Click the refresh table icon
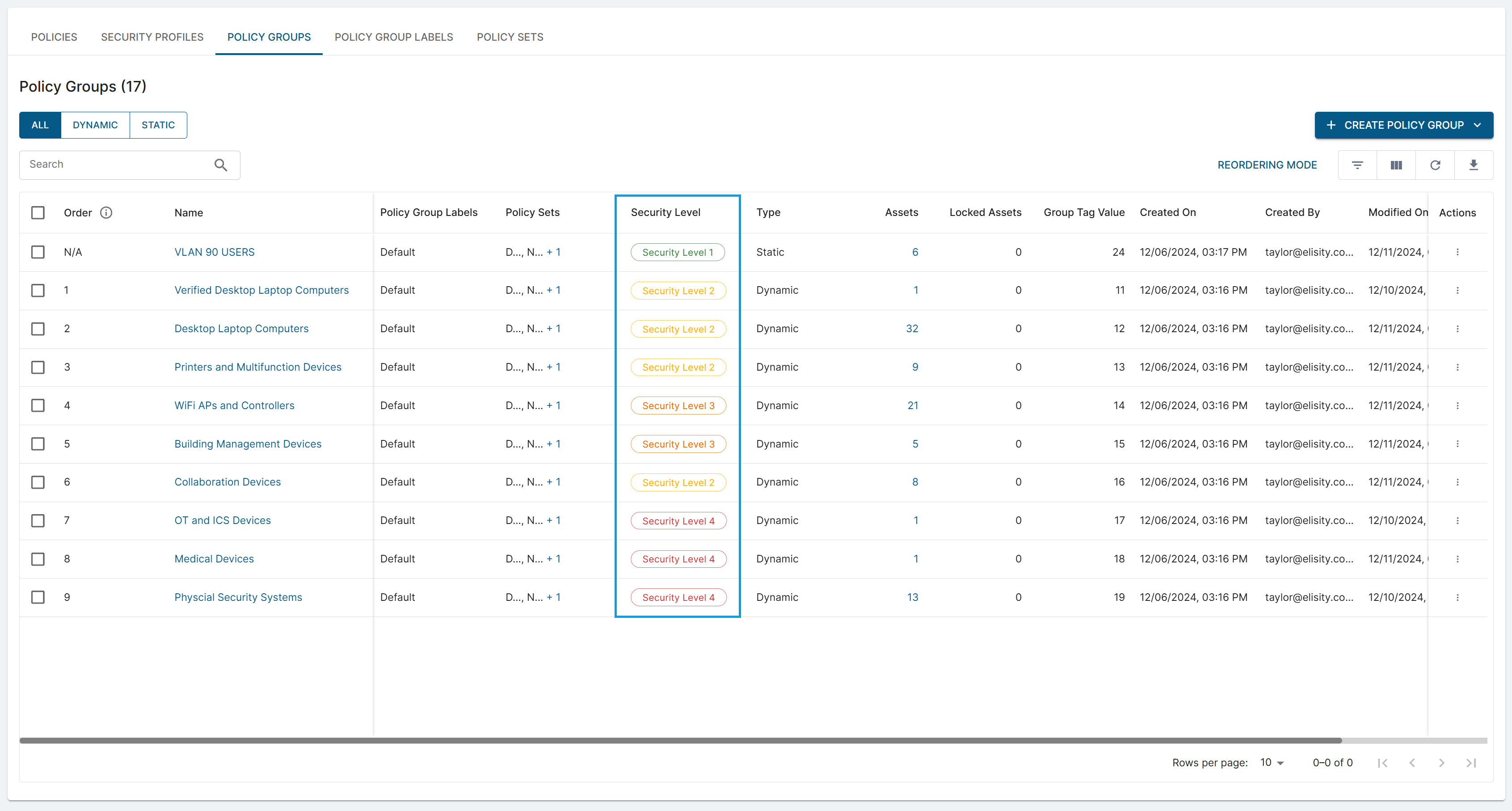Viewport: 1512px width, 811px height. (1435, 165)
